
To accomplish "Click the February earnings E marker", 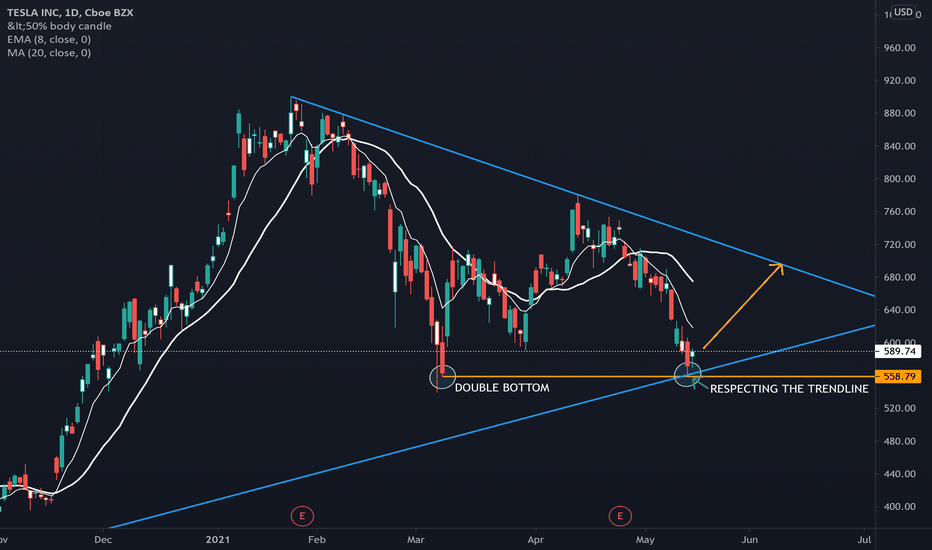I will click(x=302, y=516).
